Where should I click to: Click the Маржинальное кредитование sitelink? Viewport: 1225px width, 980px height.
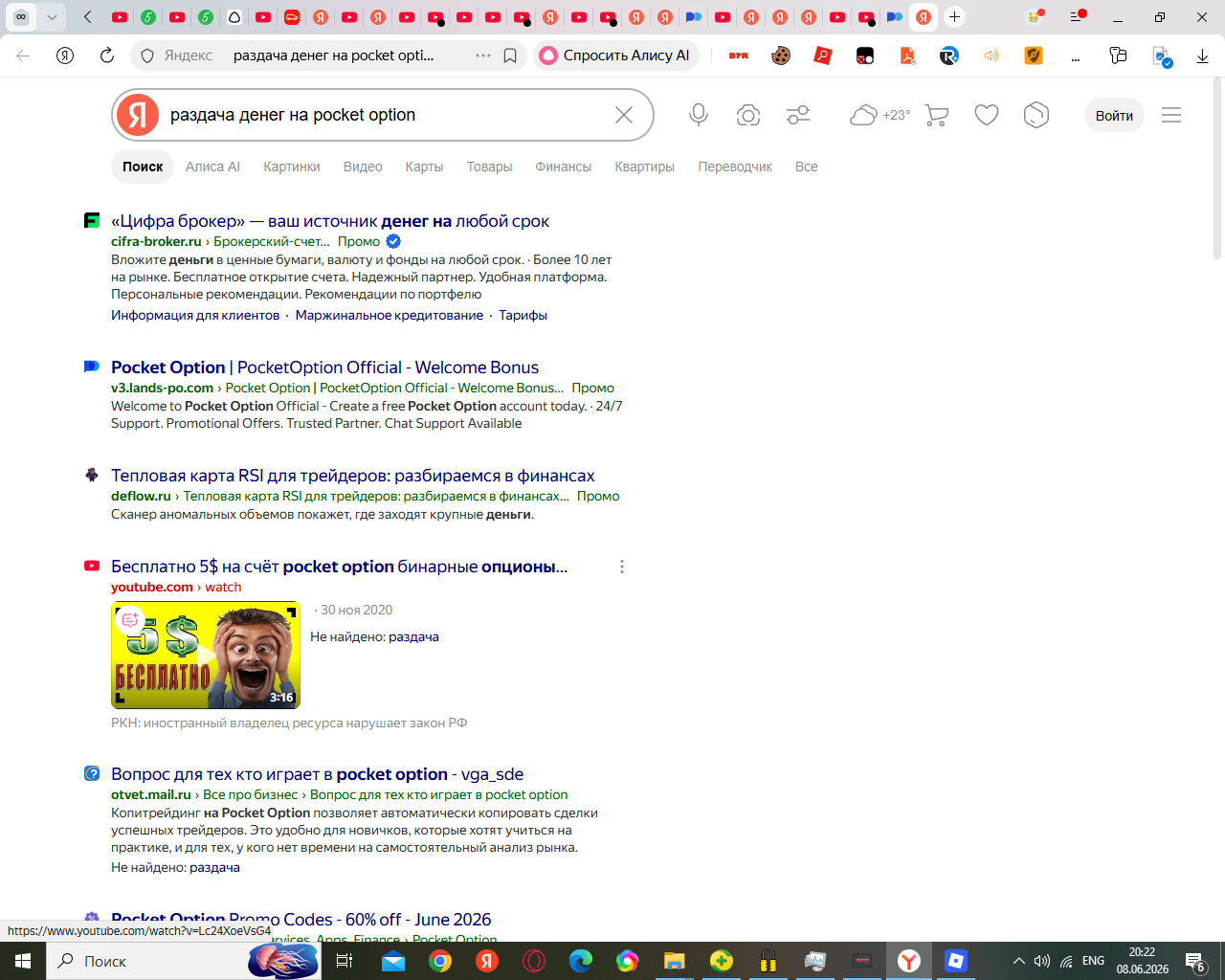click(390, 315)
